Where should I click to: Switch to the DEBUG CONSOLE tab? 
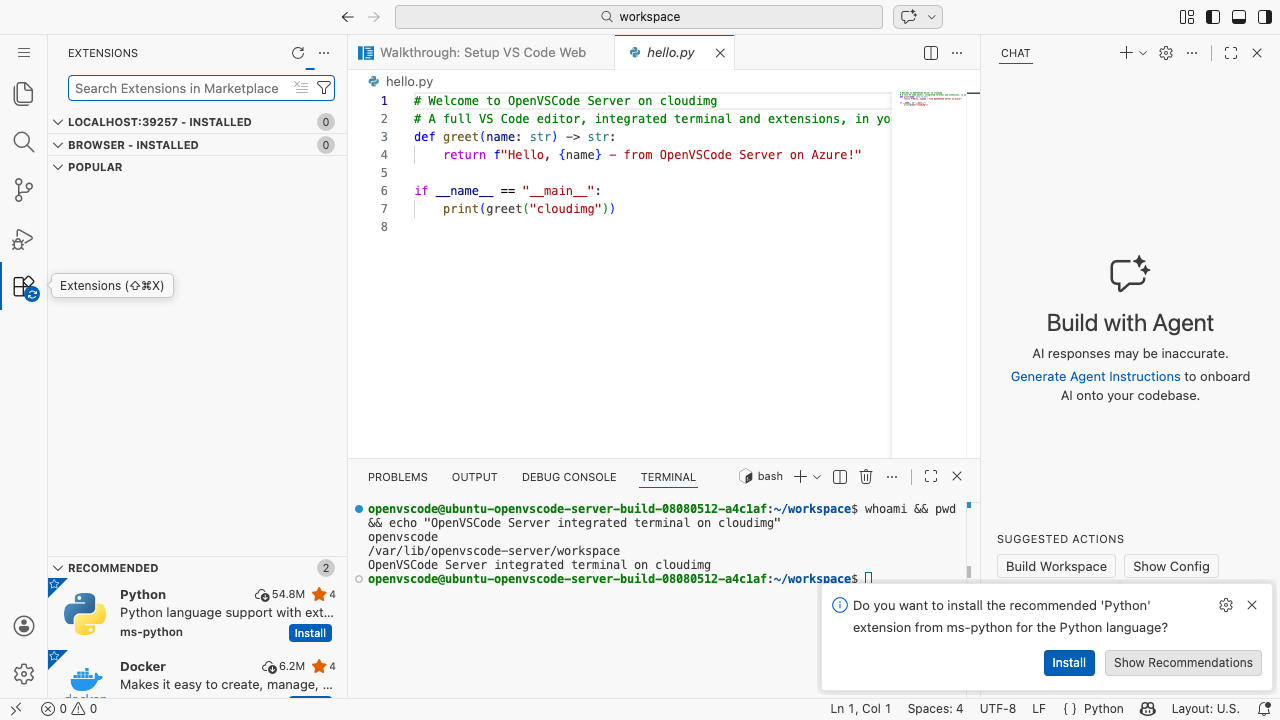(569, 477)
